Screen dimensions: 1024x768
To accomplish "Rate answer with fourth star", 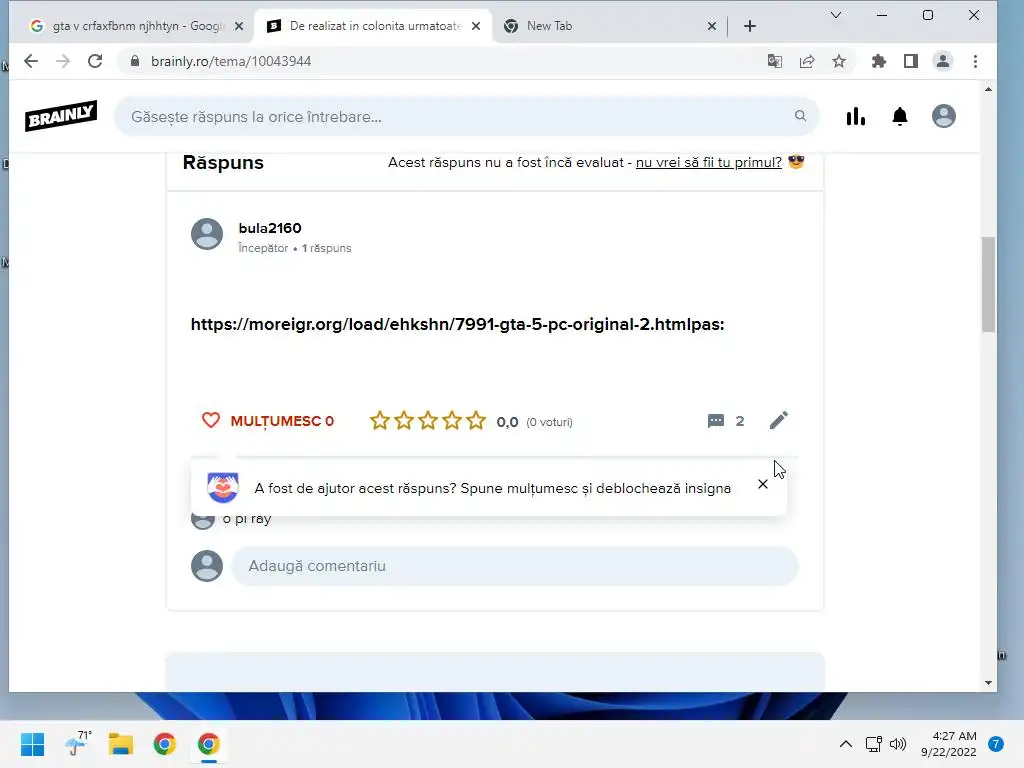I will (x=452, y=421).
